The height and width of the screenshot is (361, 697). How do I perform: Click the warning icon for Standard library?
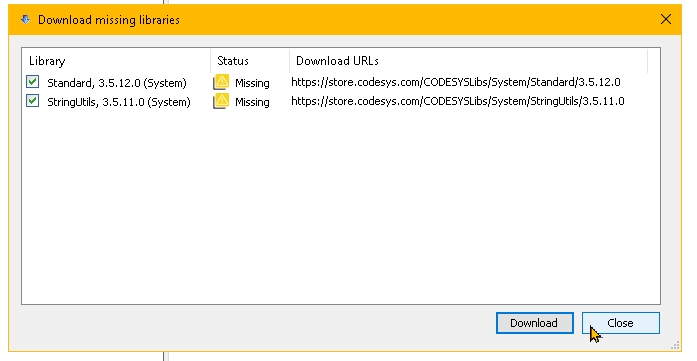pos(221,82)
